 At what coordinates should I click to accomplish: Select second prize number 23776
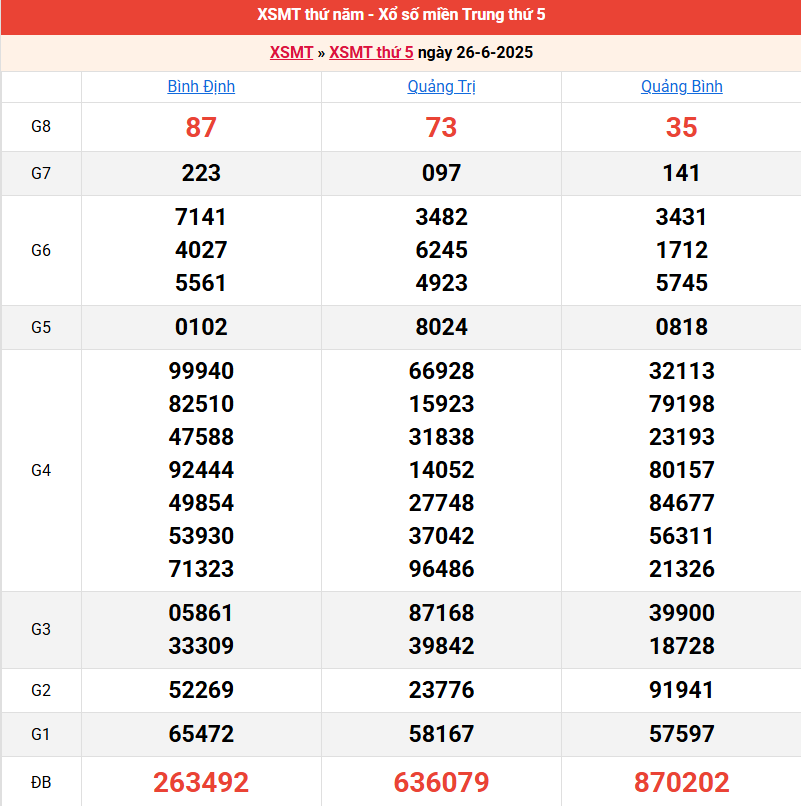click(441, 690)
